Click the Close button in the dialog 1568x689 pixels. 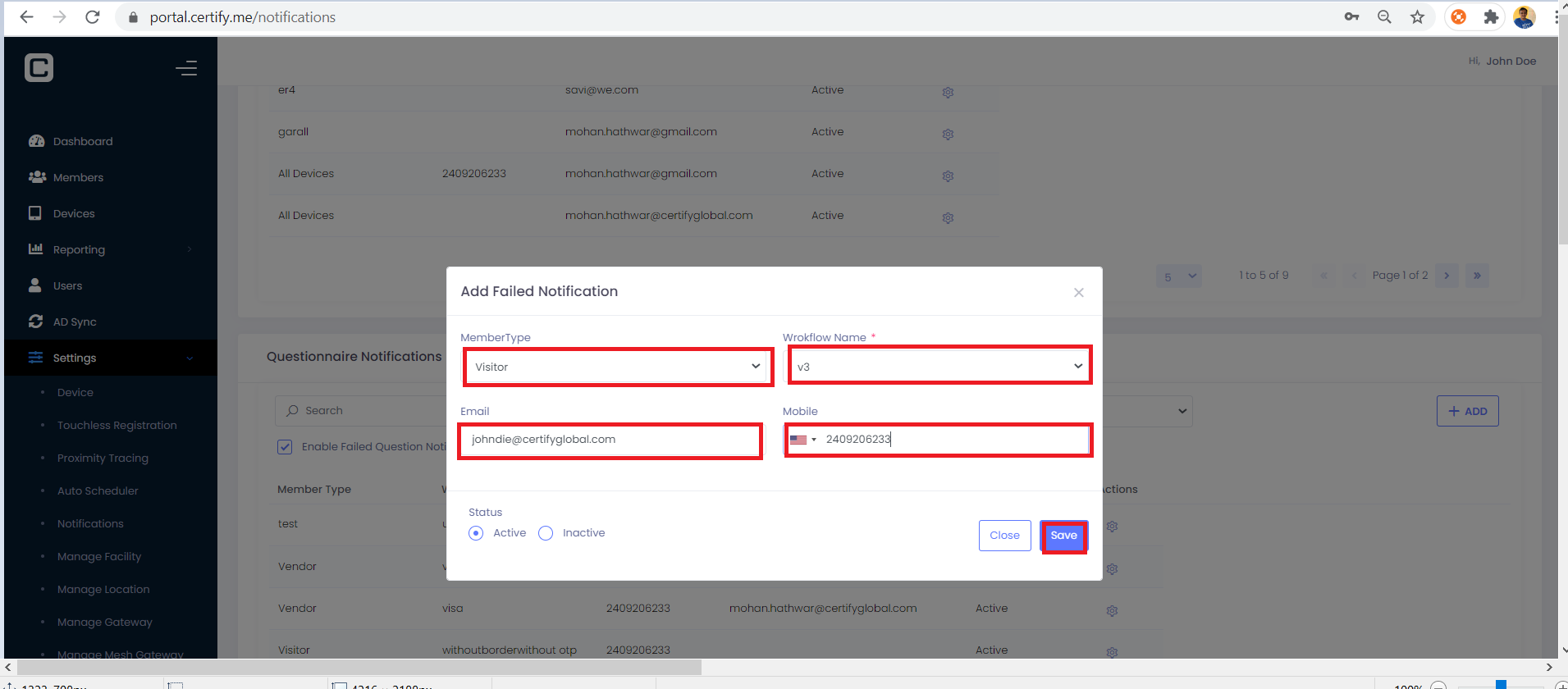[1004, 536]
